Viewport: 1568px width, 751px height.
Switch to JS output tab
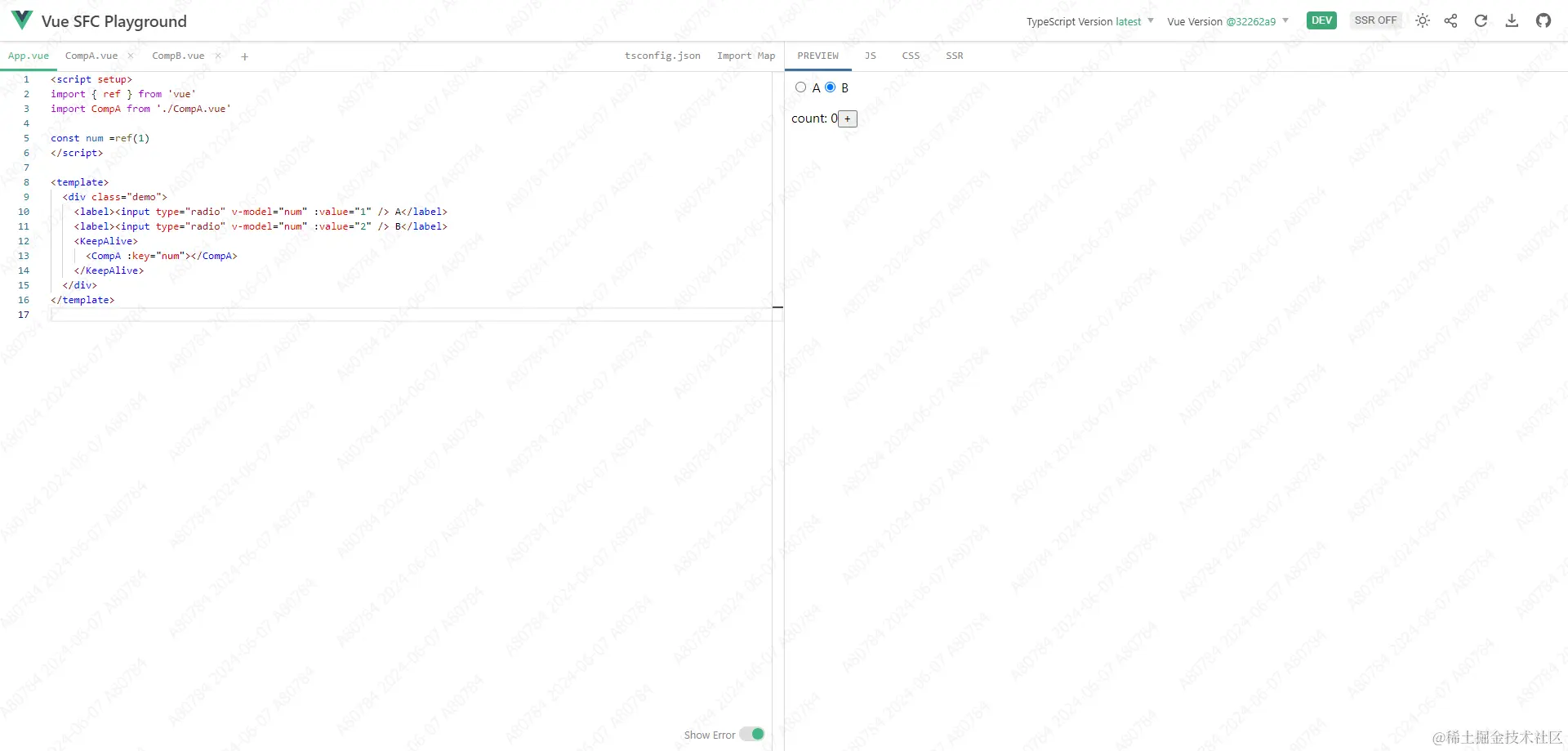click(x=871, y=56)
